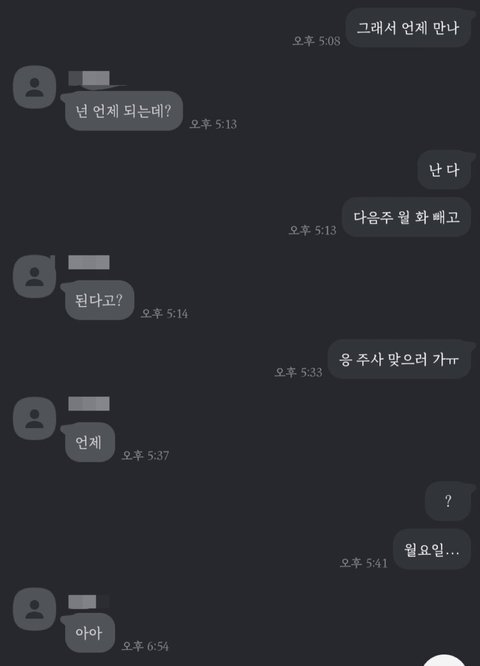Image resolution: width=480 pixels, height=666 pixels.
Task: Tap the blurred sender name above '된다고?'
Action: click(89, 262)
